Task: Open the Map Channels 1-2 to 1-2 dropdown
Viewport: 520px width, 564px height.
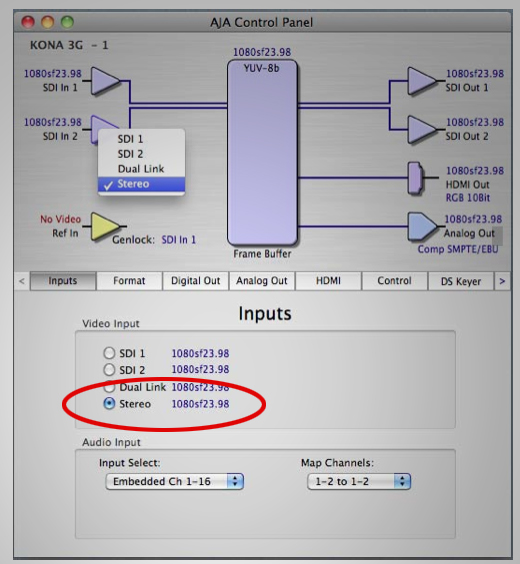Action: pos(359,481)
